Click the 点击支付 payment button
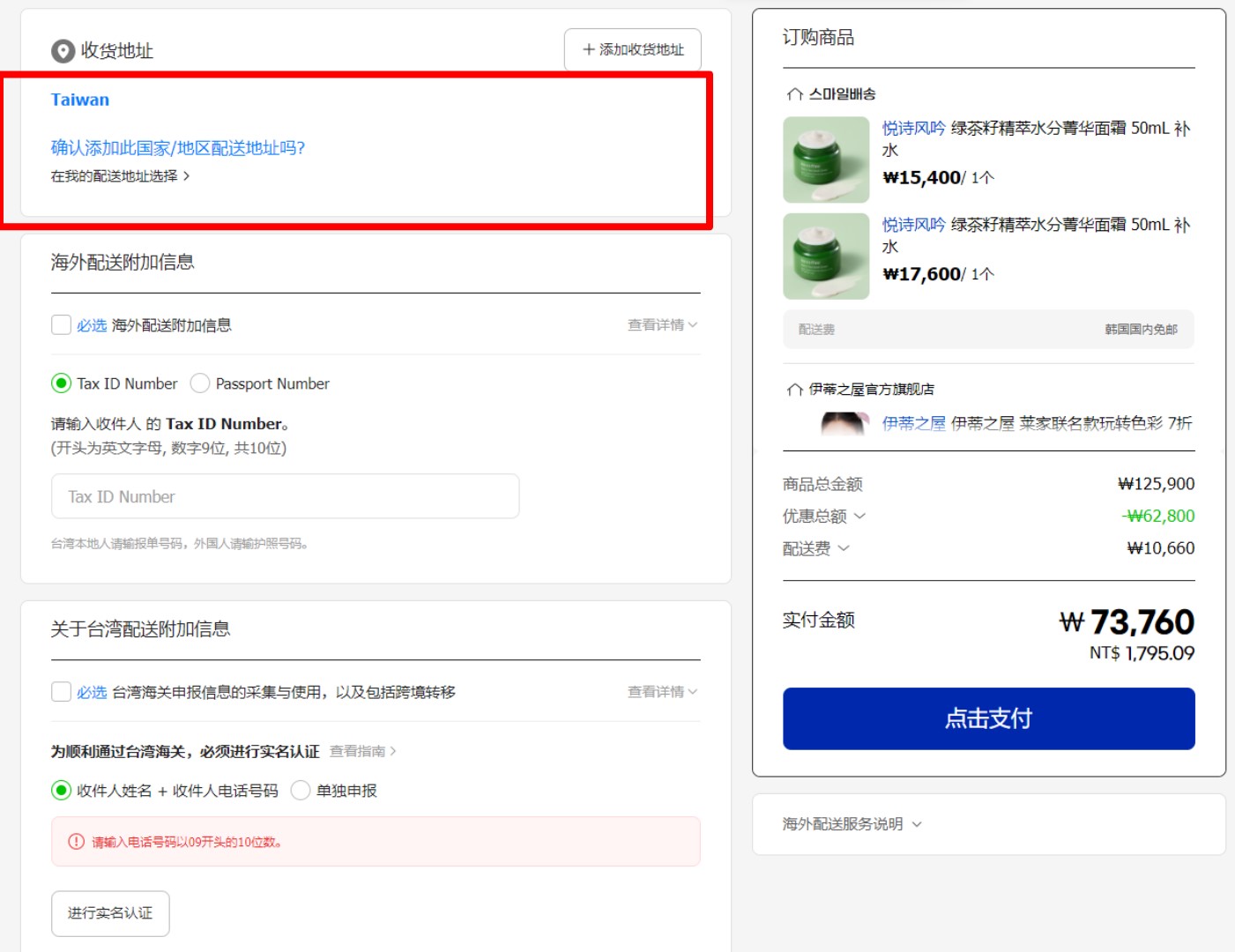This screenshot has width=1235, height=952. (987, 718)
